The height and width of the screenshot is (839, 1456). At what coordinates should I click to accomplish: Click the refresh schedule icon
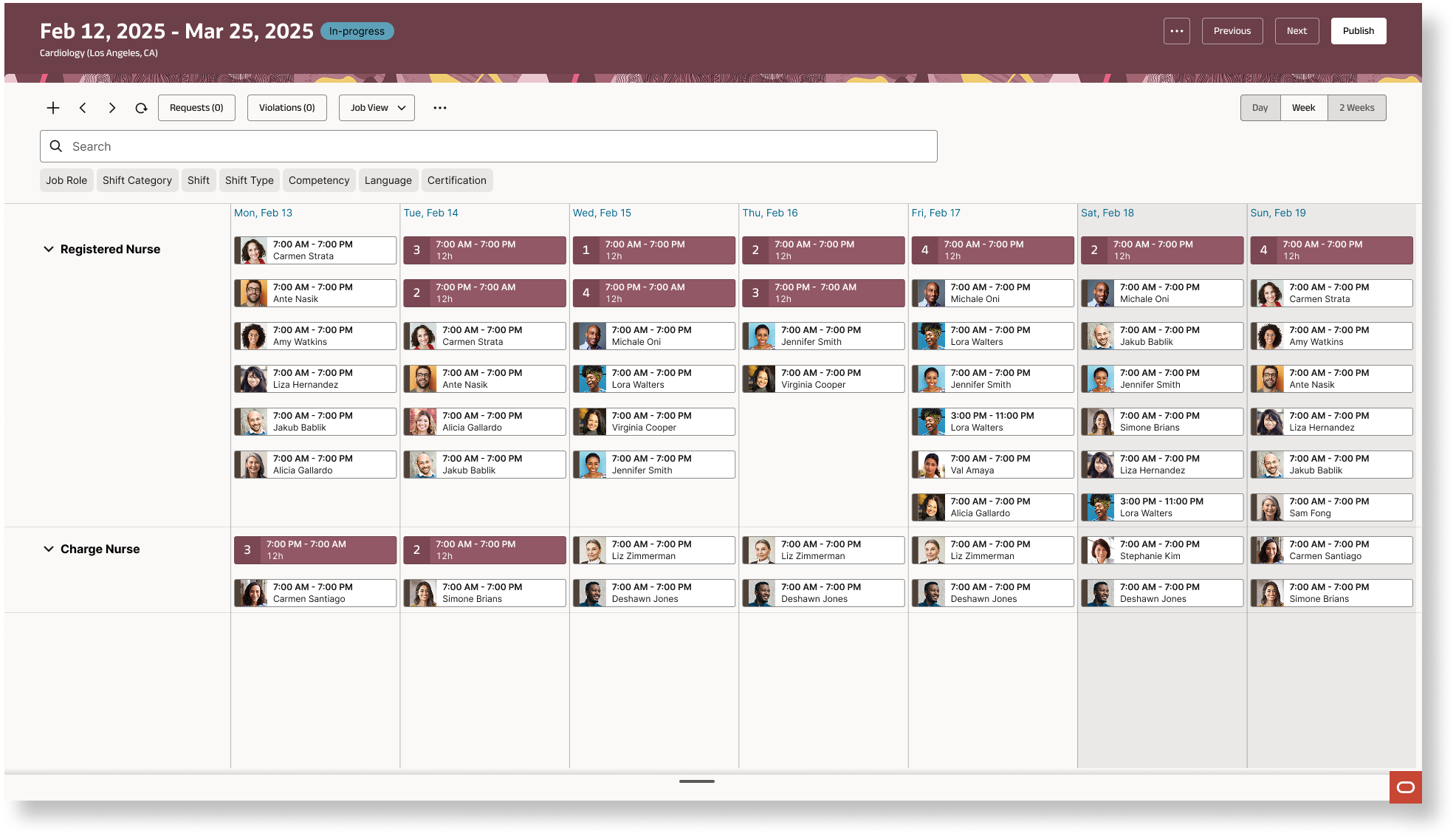141,108
